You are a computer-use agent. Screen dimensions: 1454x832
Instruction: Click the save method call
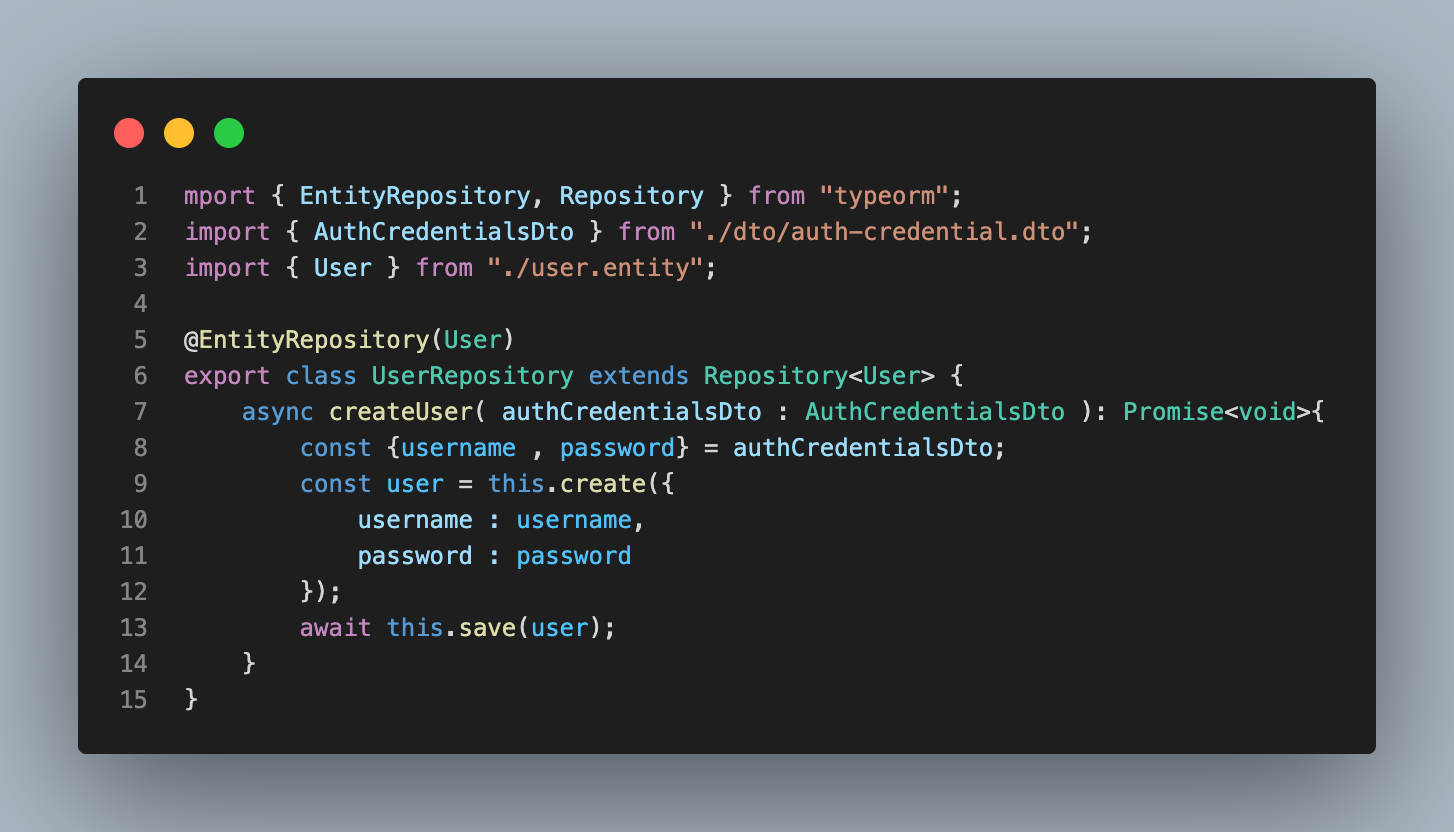pos(488,628)
